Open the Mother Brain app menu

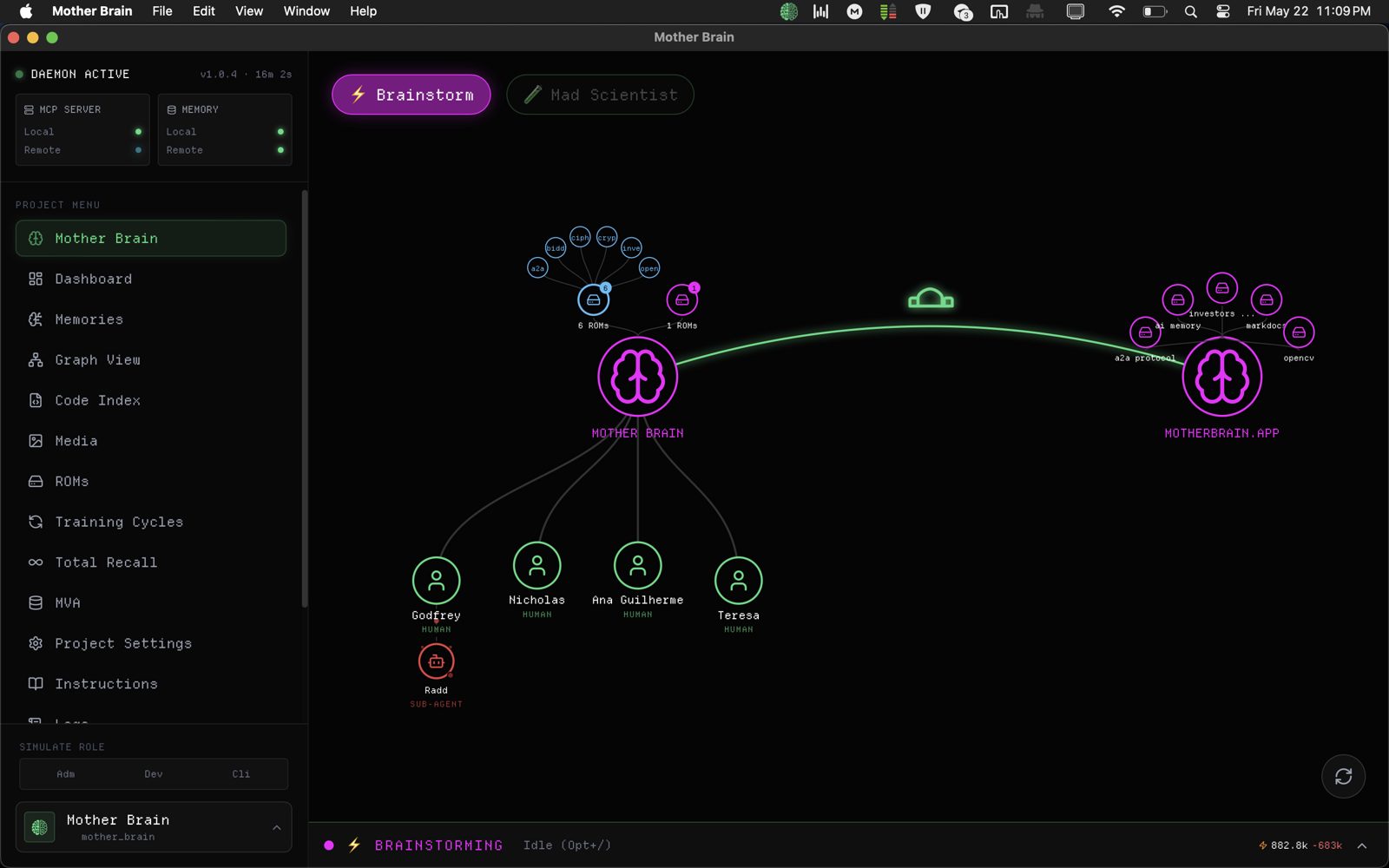pyautogui.click(x=92, y=11)
